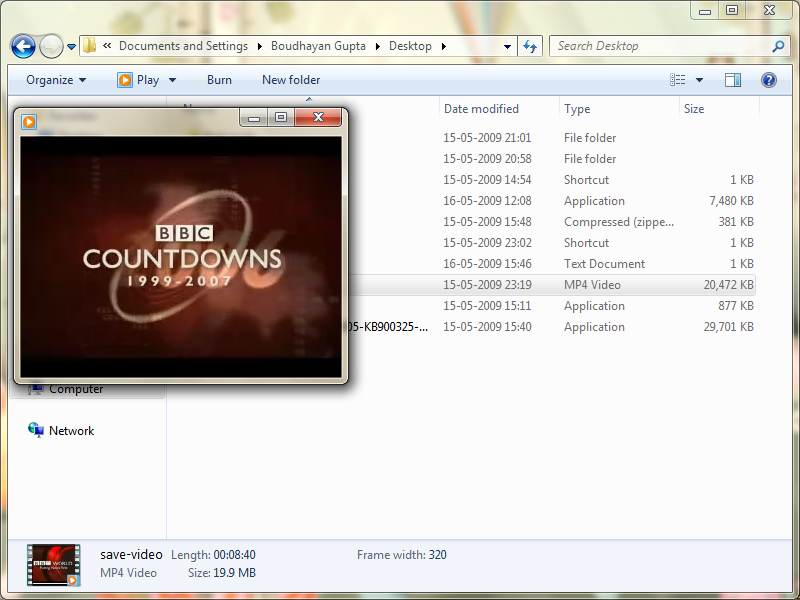Toggle the preview pane button
The image size is (800, 600).
click(x=733, y=80)
